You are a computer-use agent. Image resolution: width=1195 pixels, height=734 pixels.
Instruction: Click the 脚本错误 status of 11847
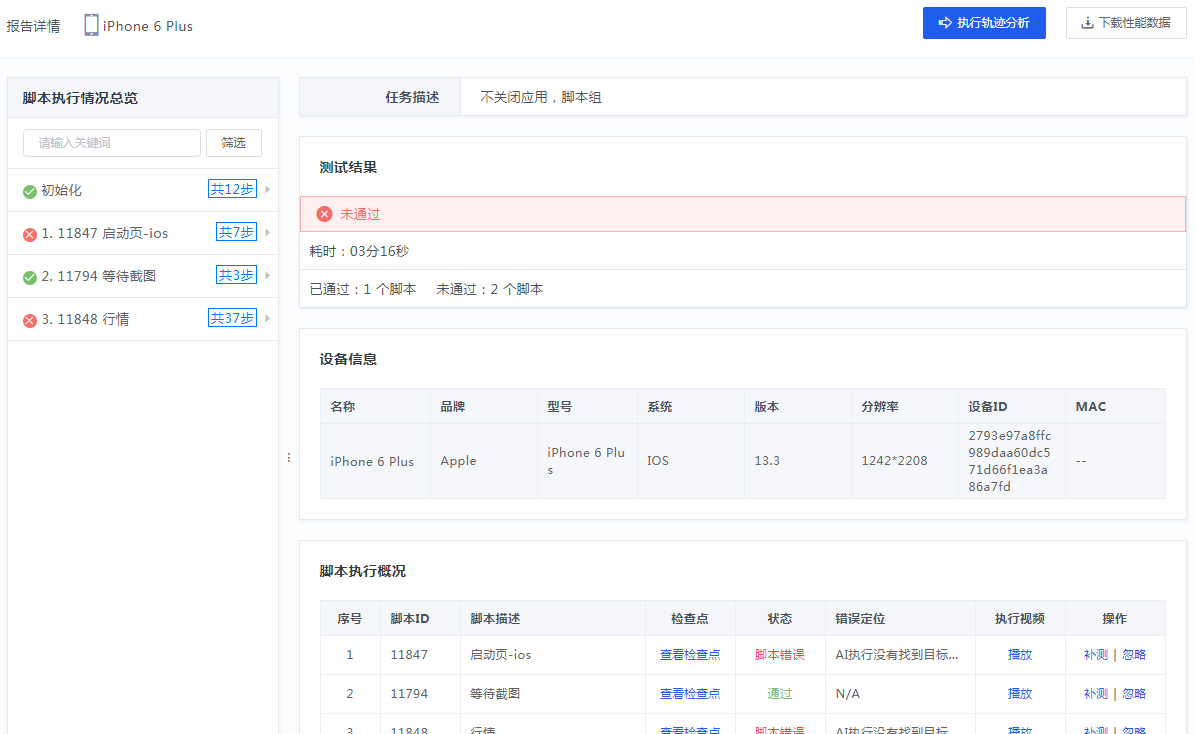780,655
